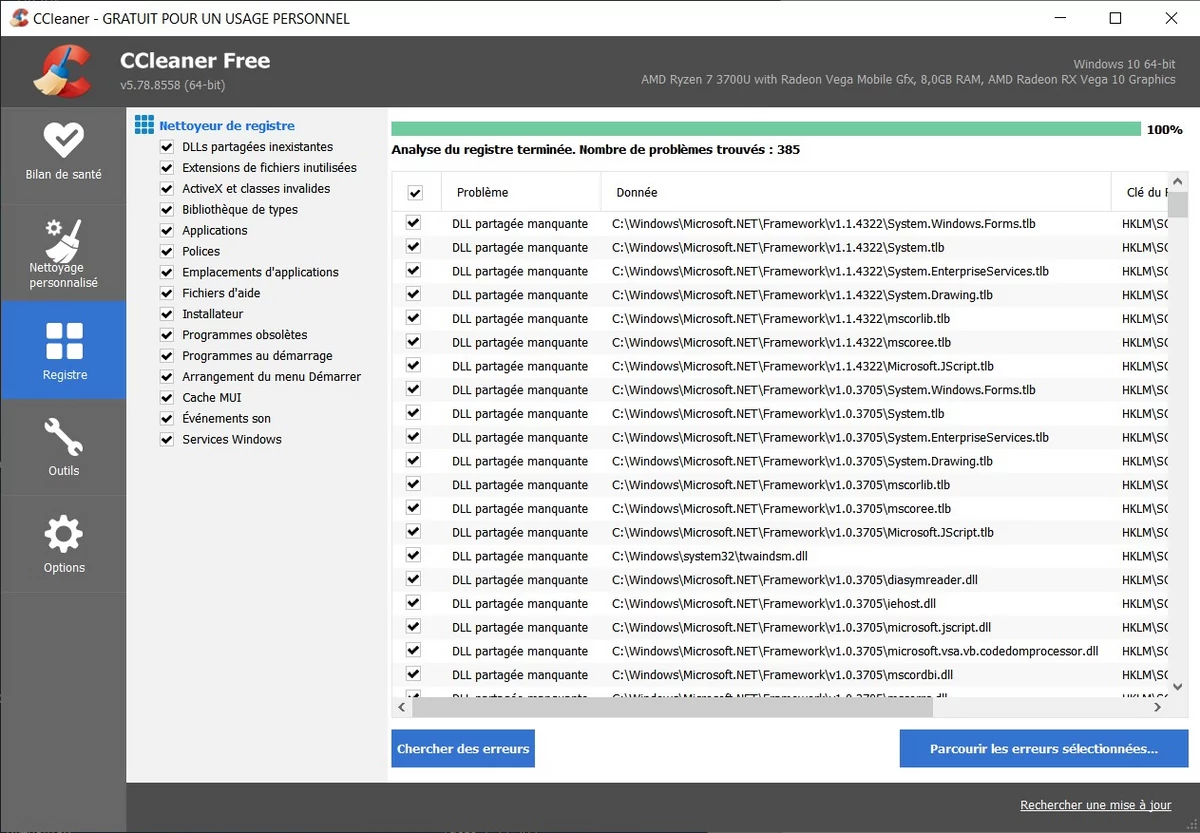
Task: Click the Clé du registre column header
Action: [1139, 192]
